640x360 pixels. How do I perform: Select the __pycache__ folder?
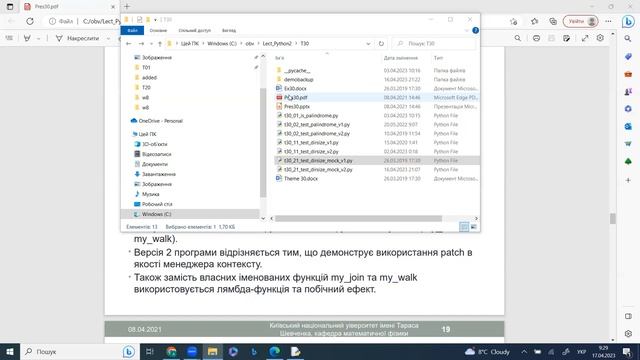[x=297, y=71]
